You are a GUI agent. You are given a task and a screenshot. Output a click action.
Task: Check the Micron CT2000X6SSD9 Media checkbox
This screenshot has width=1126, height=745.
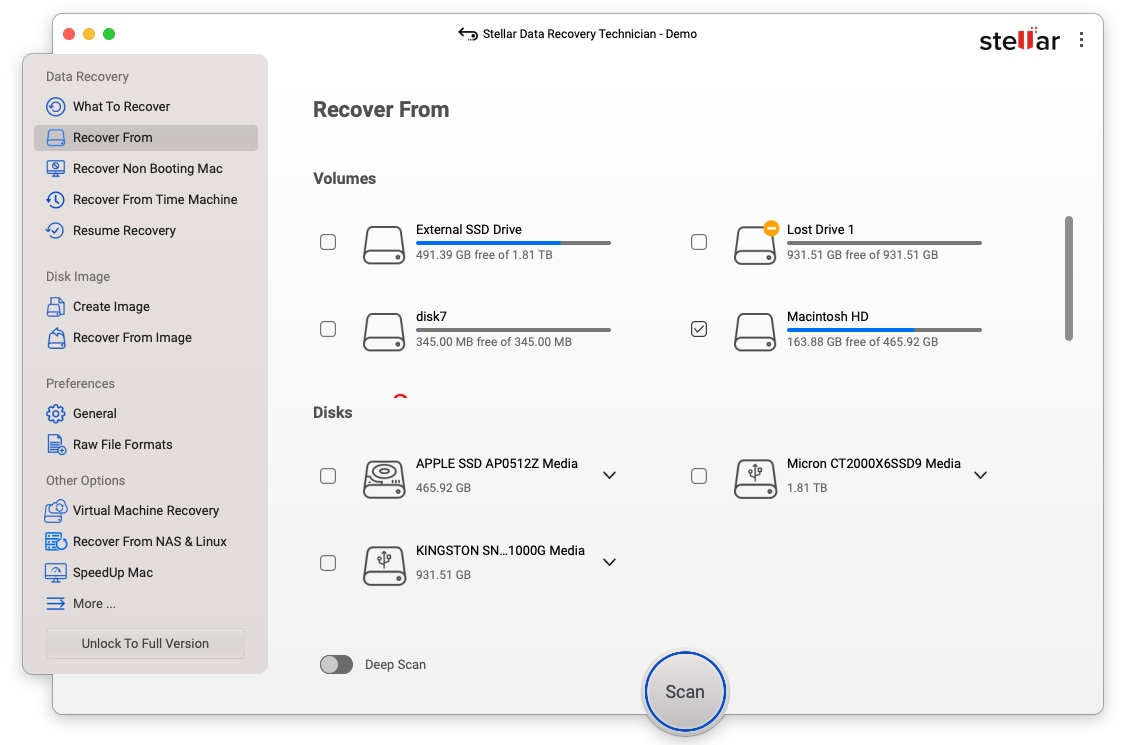[699, 476]
